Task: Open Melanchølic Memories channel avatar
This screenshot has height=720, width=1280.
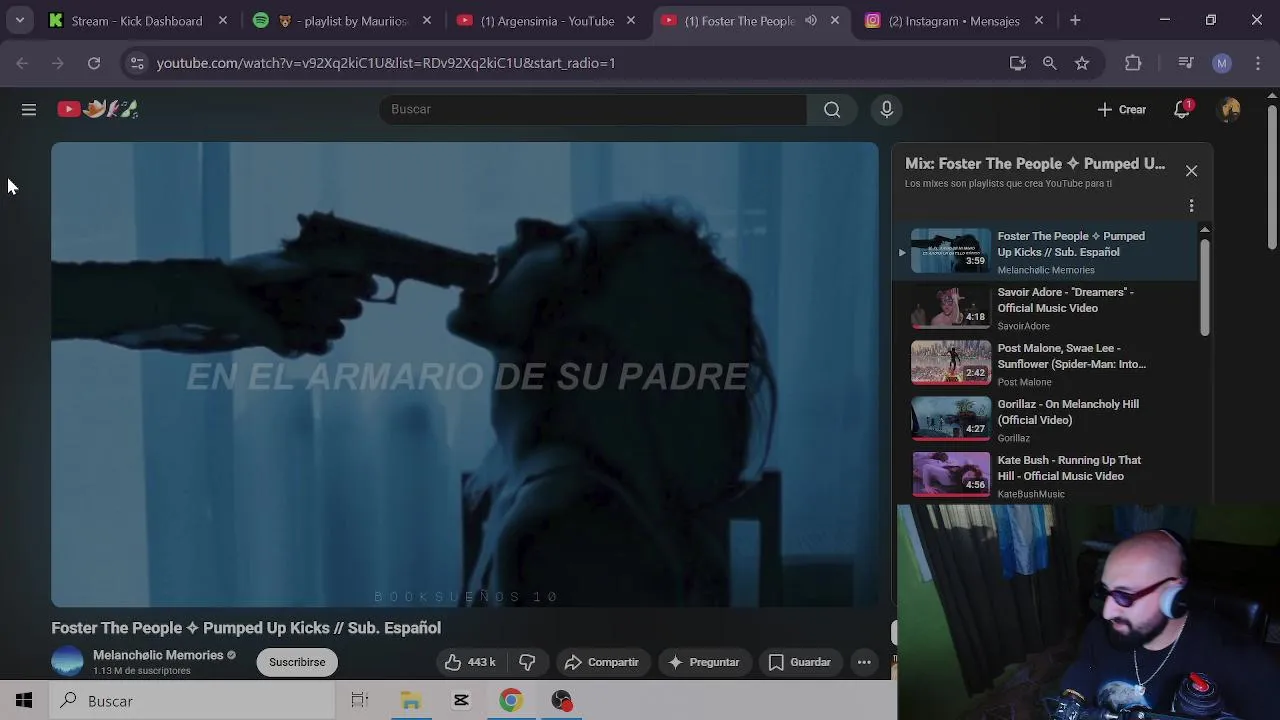Action: [x=67, y=661]
